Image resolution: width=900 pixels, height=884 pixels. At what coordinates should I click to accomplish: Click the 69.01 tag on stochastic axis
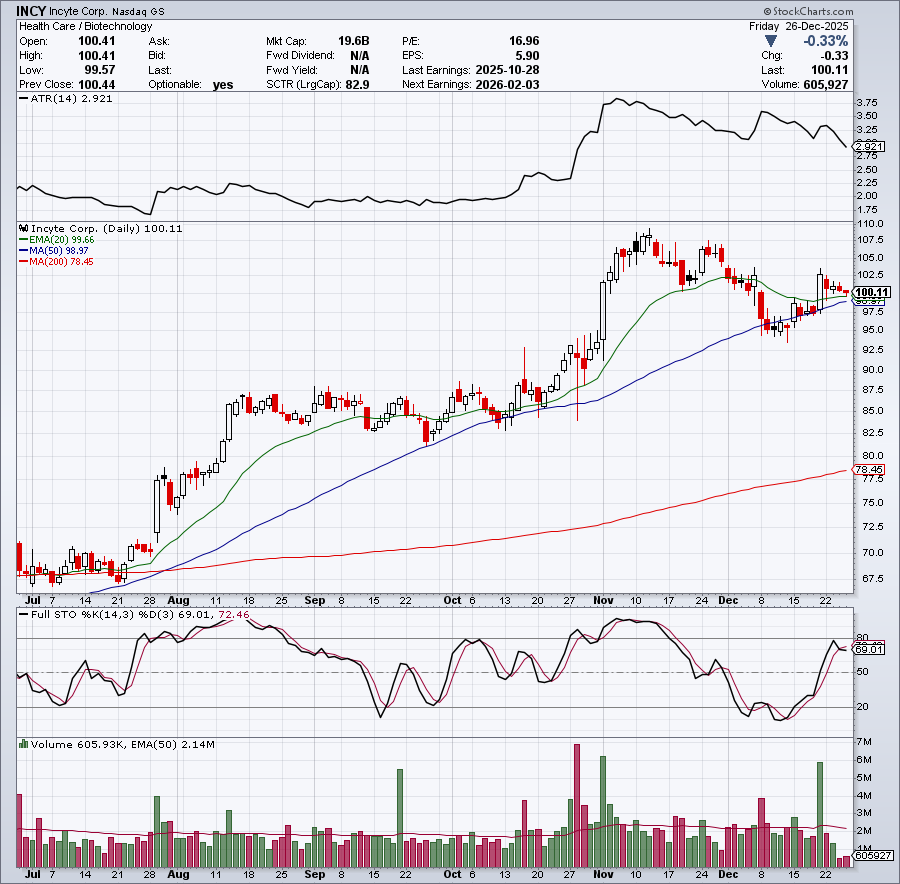click(869, 650)
